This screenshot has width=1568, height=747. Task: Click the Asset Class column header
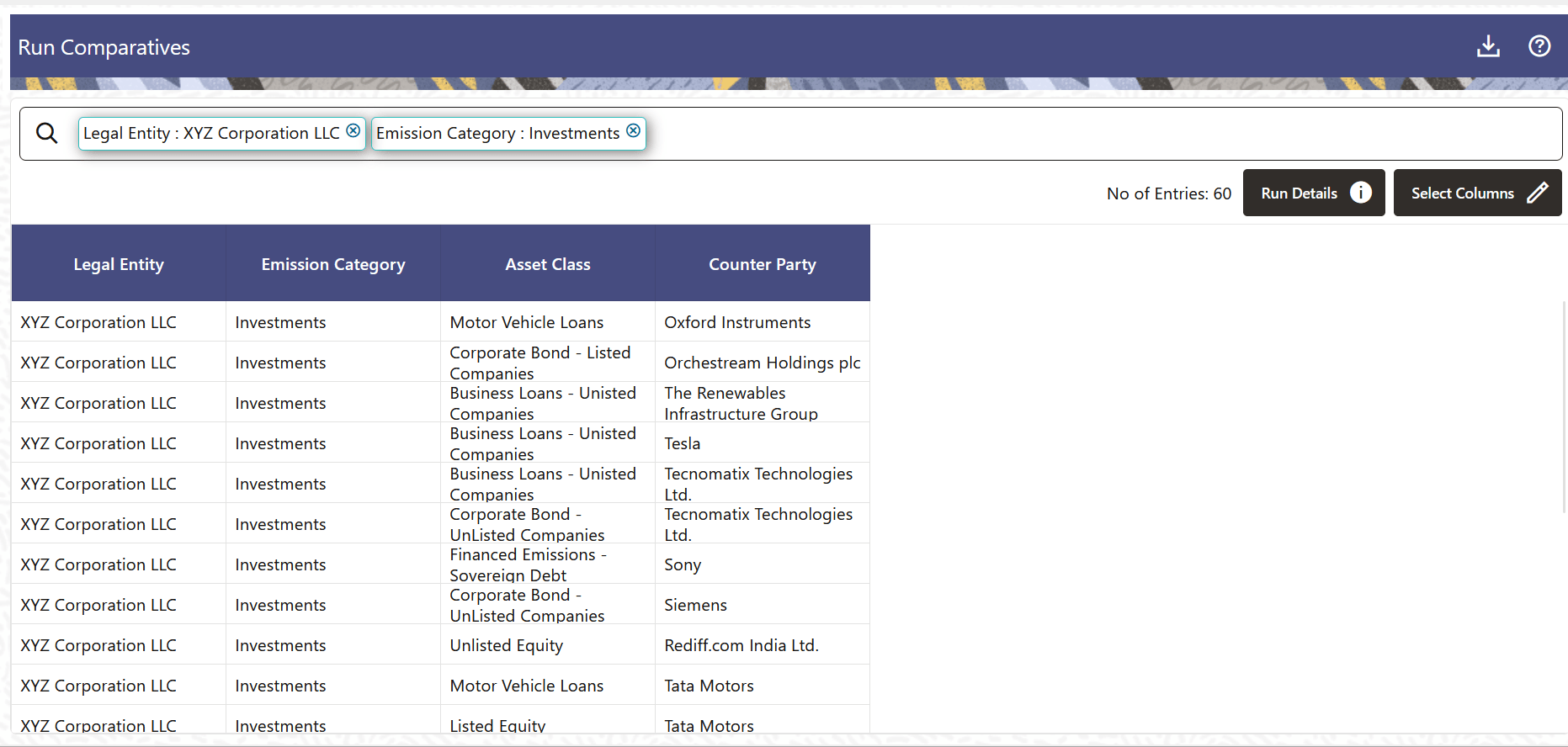coord(548,263)
